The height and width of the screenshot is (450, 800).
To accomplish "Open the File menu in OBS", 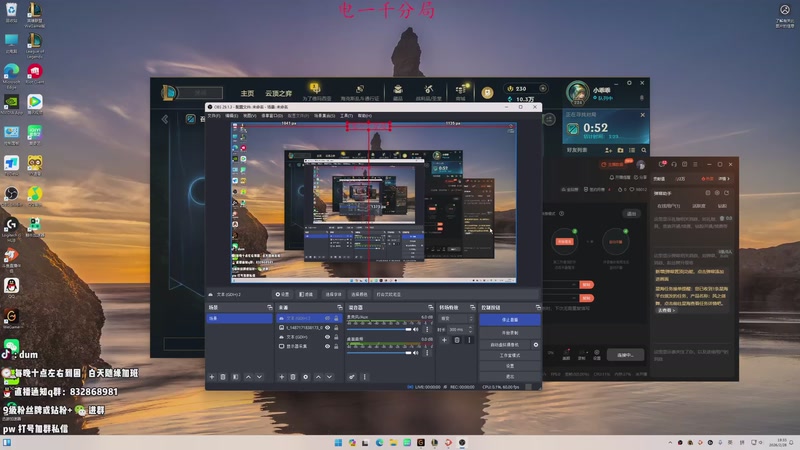I will (x=213, y=115).
